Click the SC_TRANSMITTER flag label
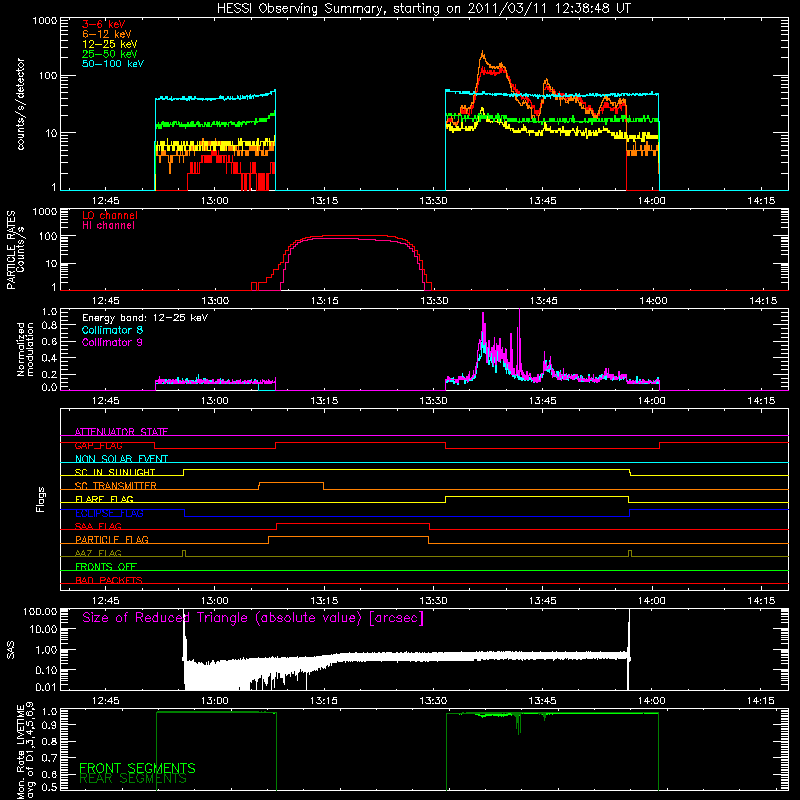This screenshot has height=800, width=800. tap(115, 486)
